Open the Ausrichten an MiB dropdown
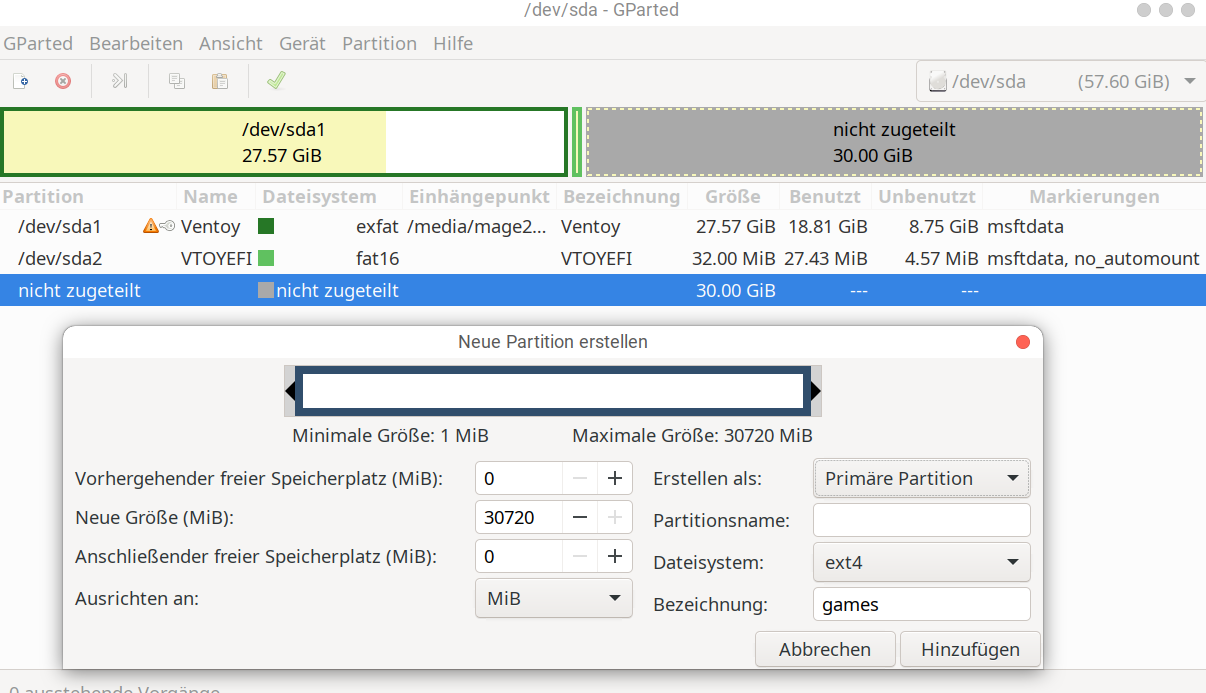The image size is (1206, 693). coord(553,599)
